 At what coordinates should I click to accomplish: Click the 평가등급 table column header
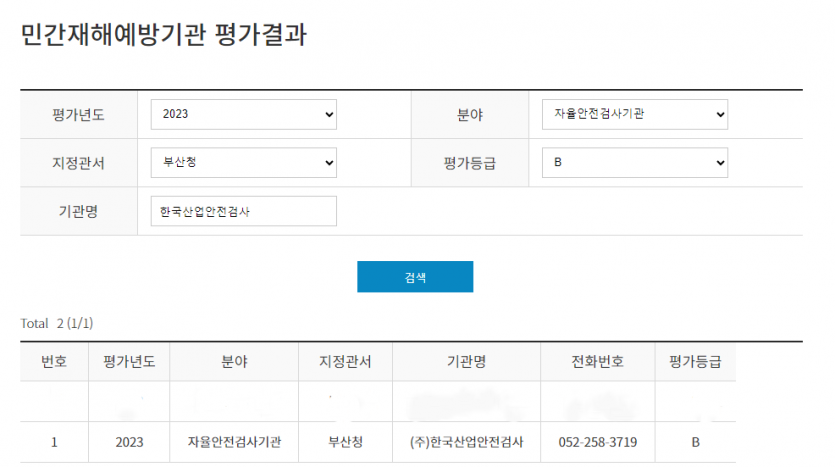pyautogui.click(x=695, y=362)
